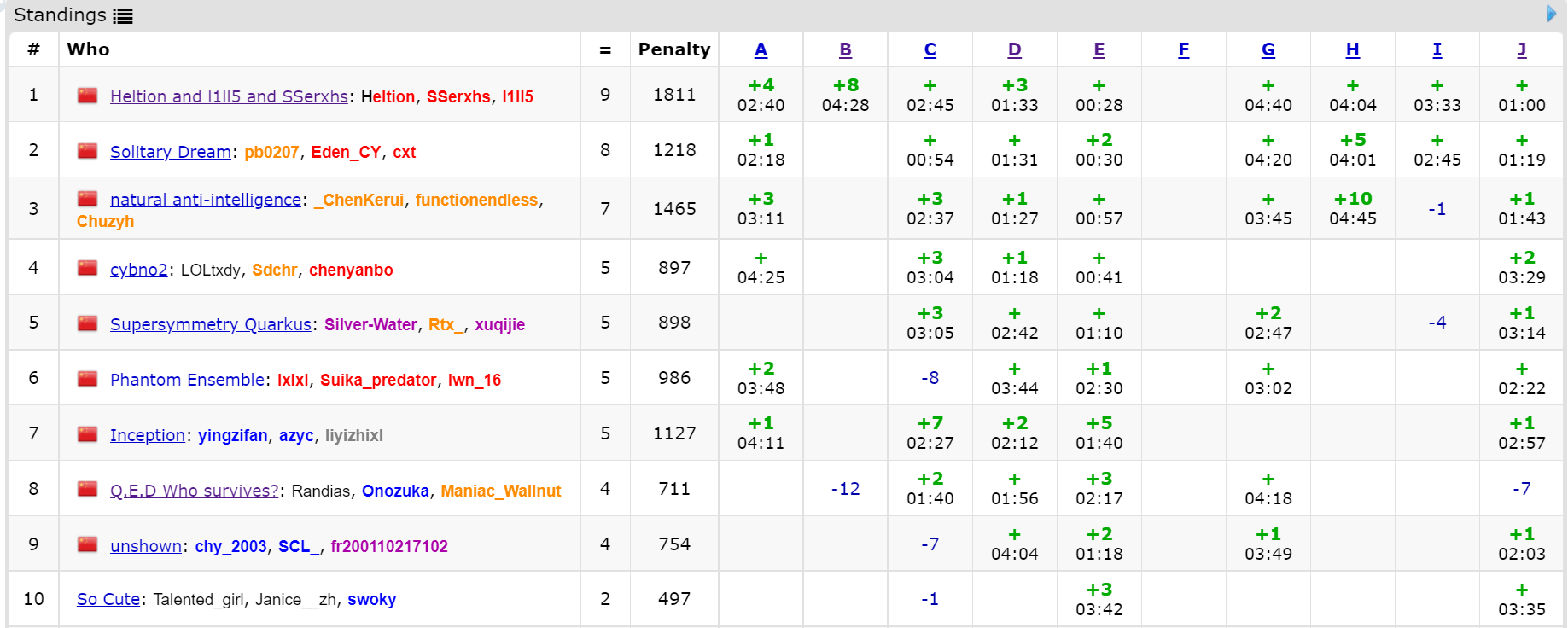Open the Q.E.D Who survives? team link

(194, 491)
